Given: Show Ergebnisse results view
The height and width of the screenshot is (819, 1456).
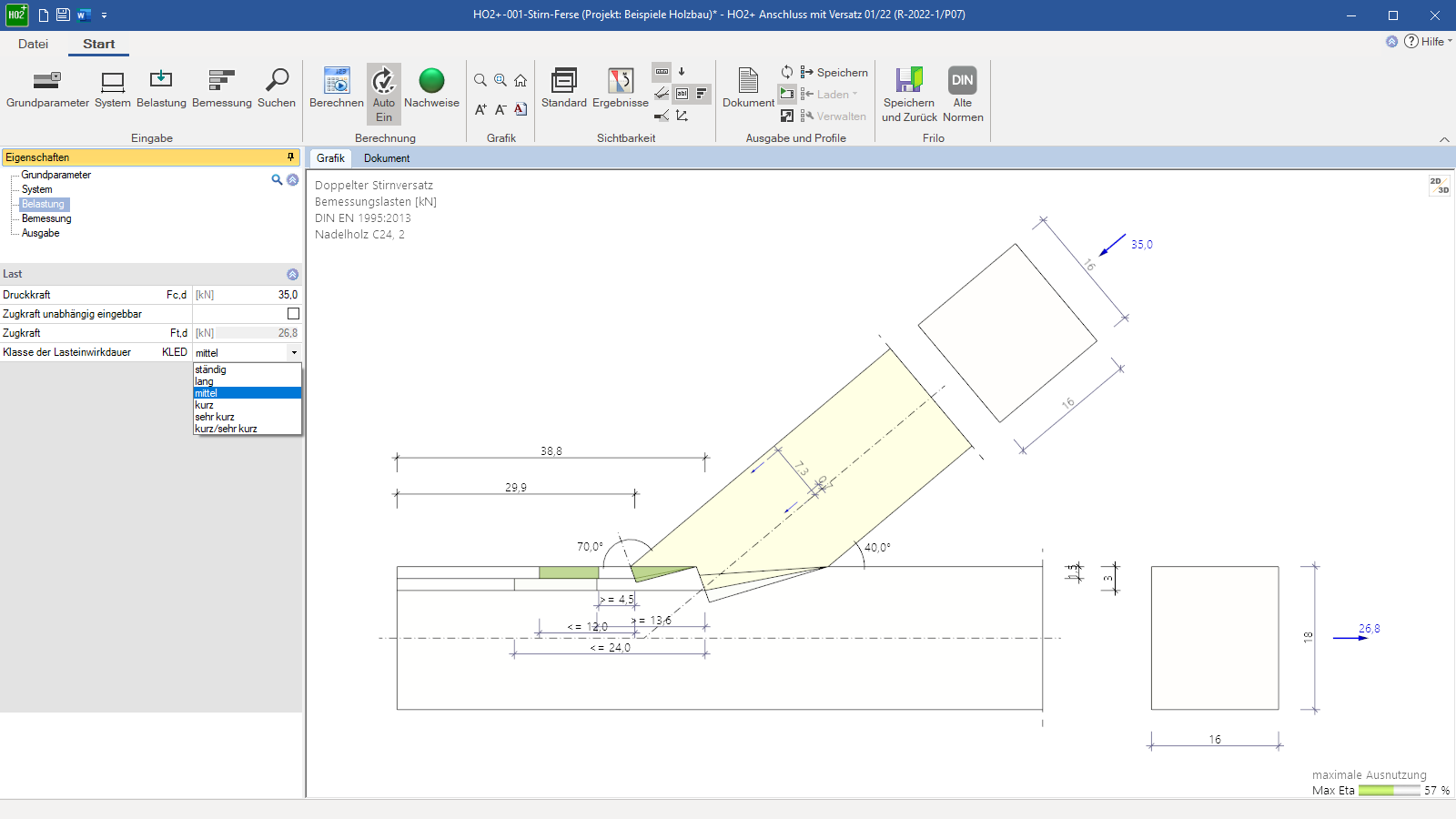Looking at the screenshot, I should pyautogui.click(x=621, y=89).
